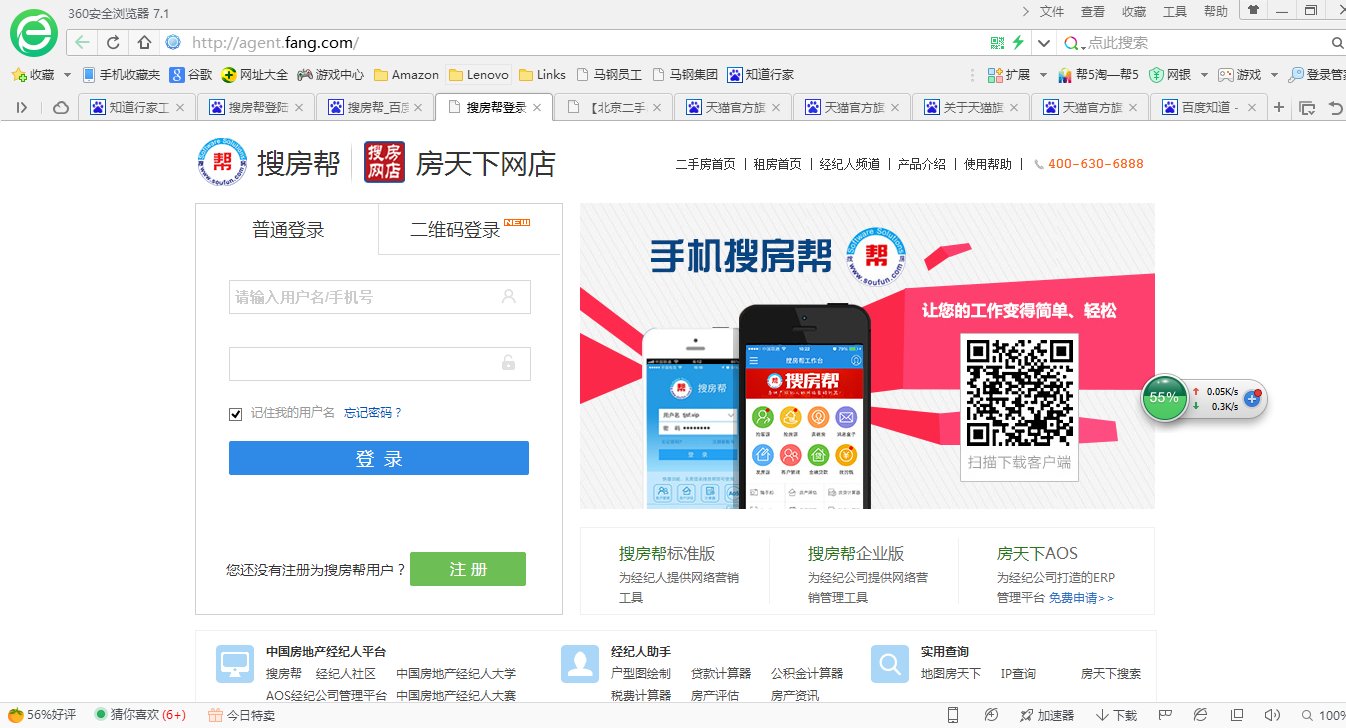Open 加速器 from the status bar
This screenshot has height=728, width=1346.
click(x=1048, y=715)
